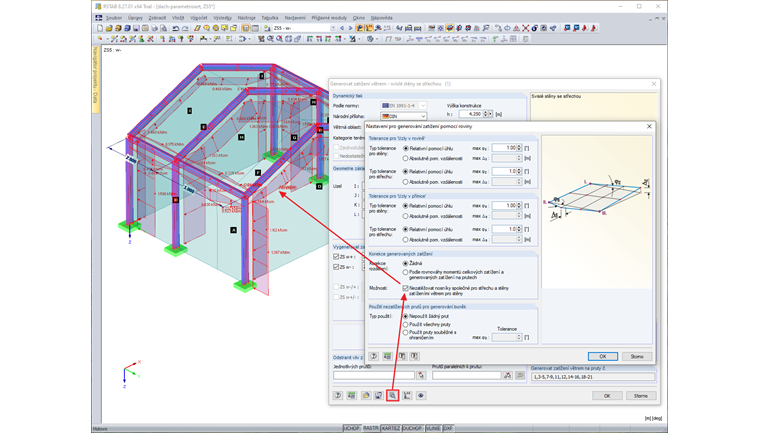Select 'Použít všechny pruty' radio button
The image size is (760, 433).
(x=406, y=324)
